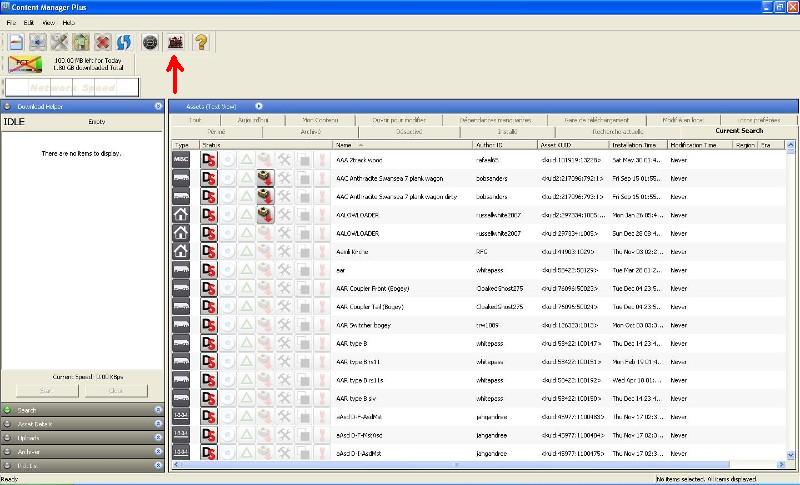Click the red exclamation icon in the AAR type B sw row
The image size is (800, 485).
click(x=322, y=398)
